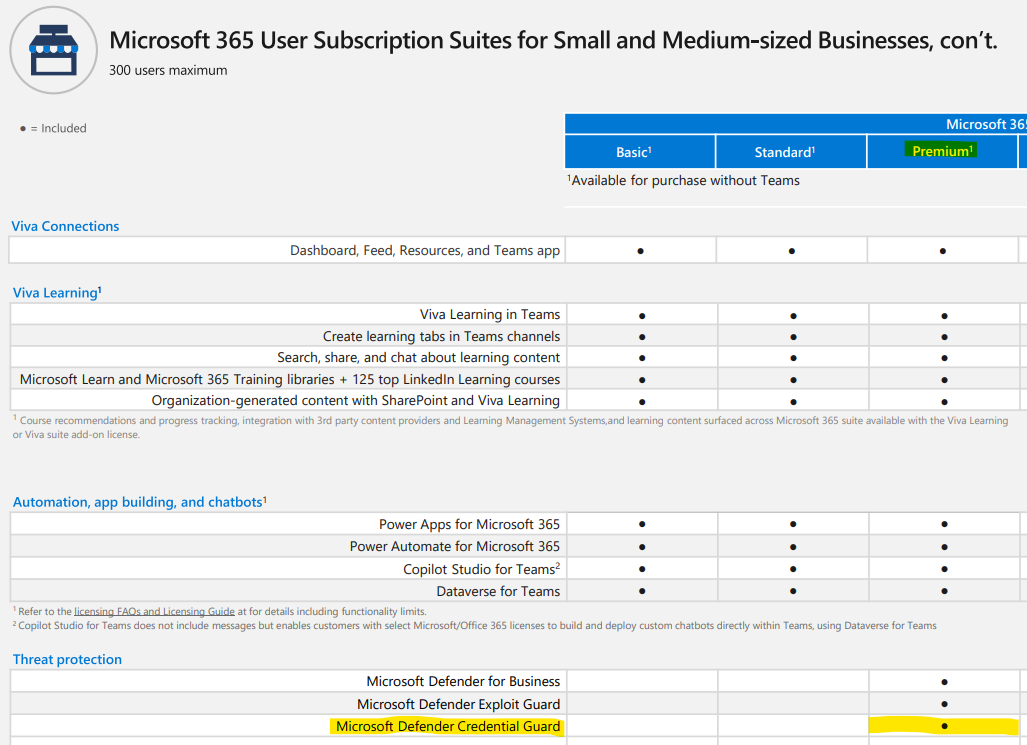This screenshot has height=745, width=1027.
Task: Click Available for purchase without Teams footnote
Action: point(683,180)
